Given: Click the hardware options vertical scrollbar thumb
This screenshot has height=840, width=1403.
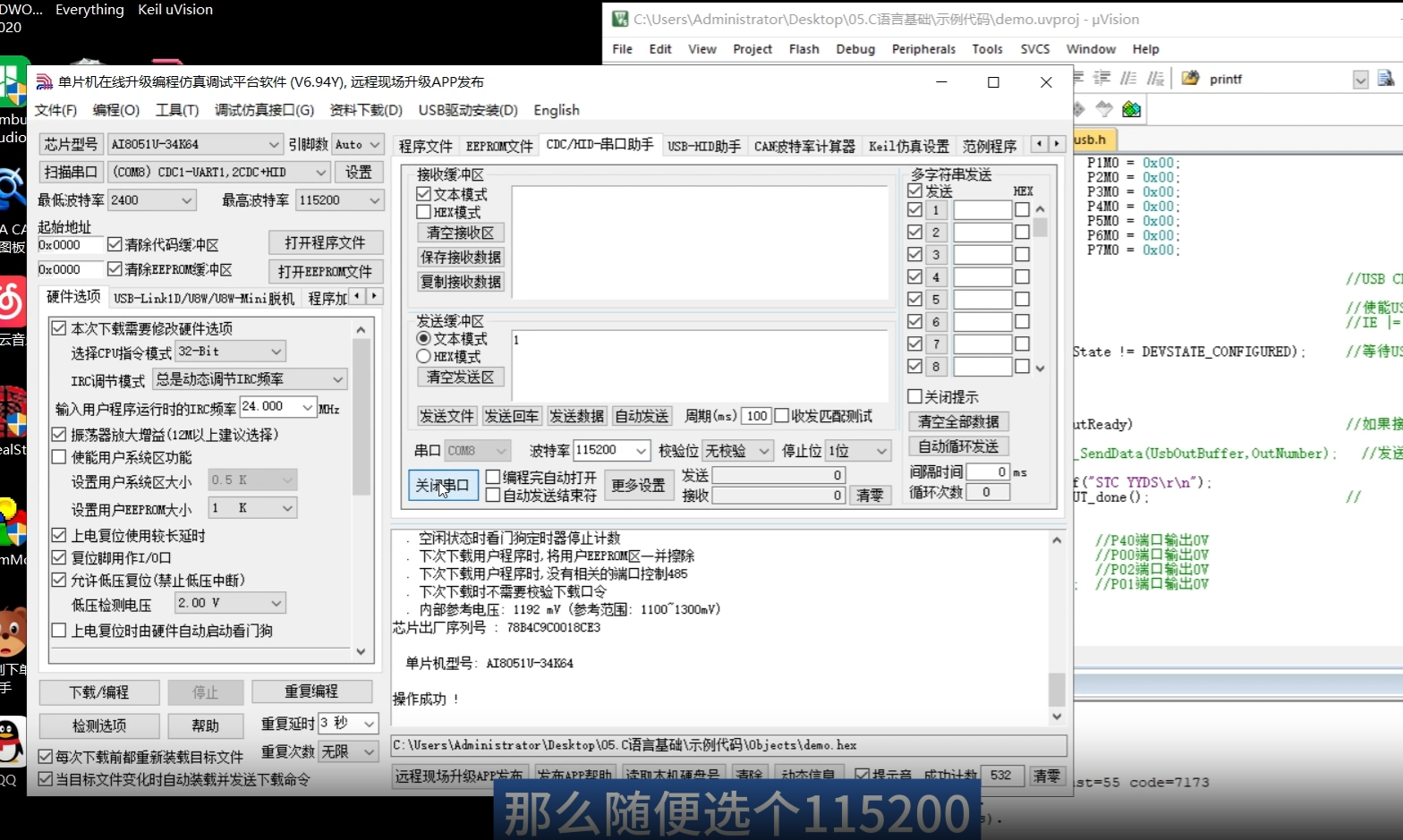Looking at the screenshot, I should coord(361,416).
